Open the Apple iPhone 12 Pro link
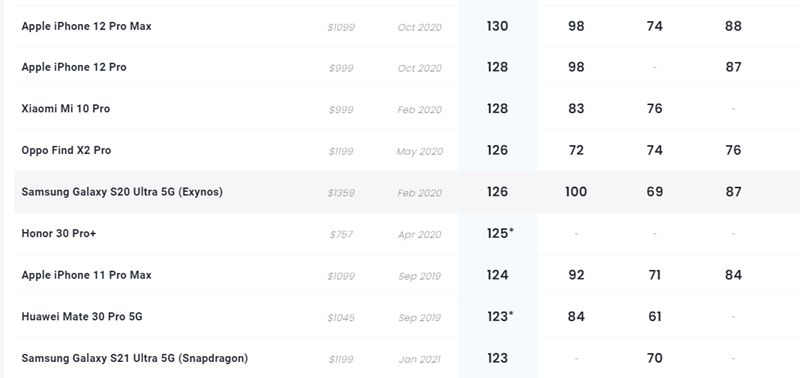The width and height of the screenshot is (800, 378). click(74, 67)
